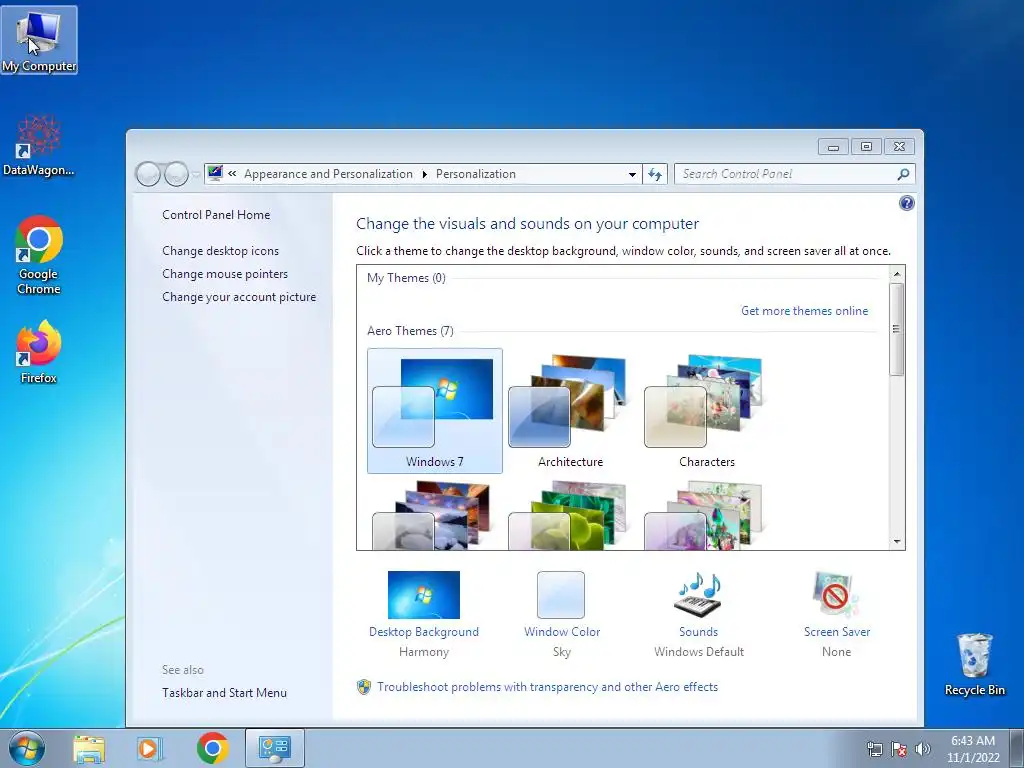Open the Windows Start menu orb

(27, 748)
